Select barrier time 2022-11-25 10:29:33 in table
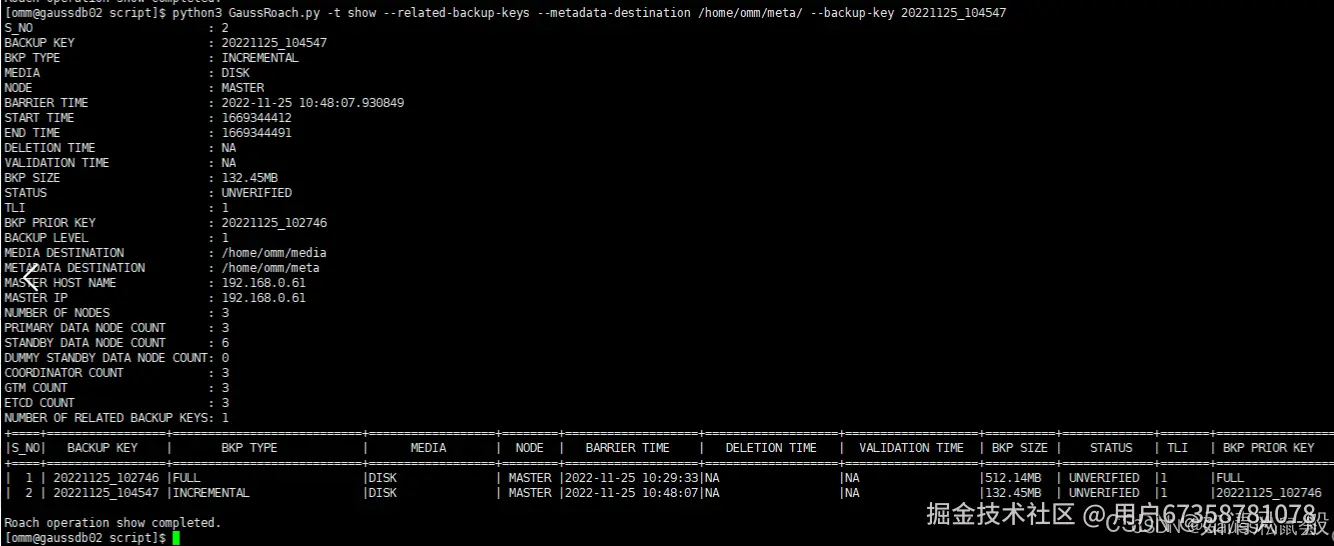Viewport: 1334px width, 546px height. [631, 478]
